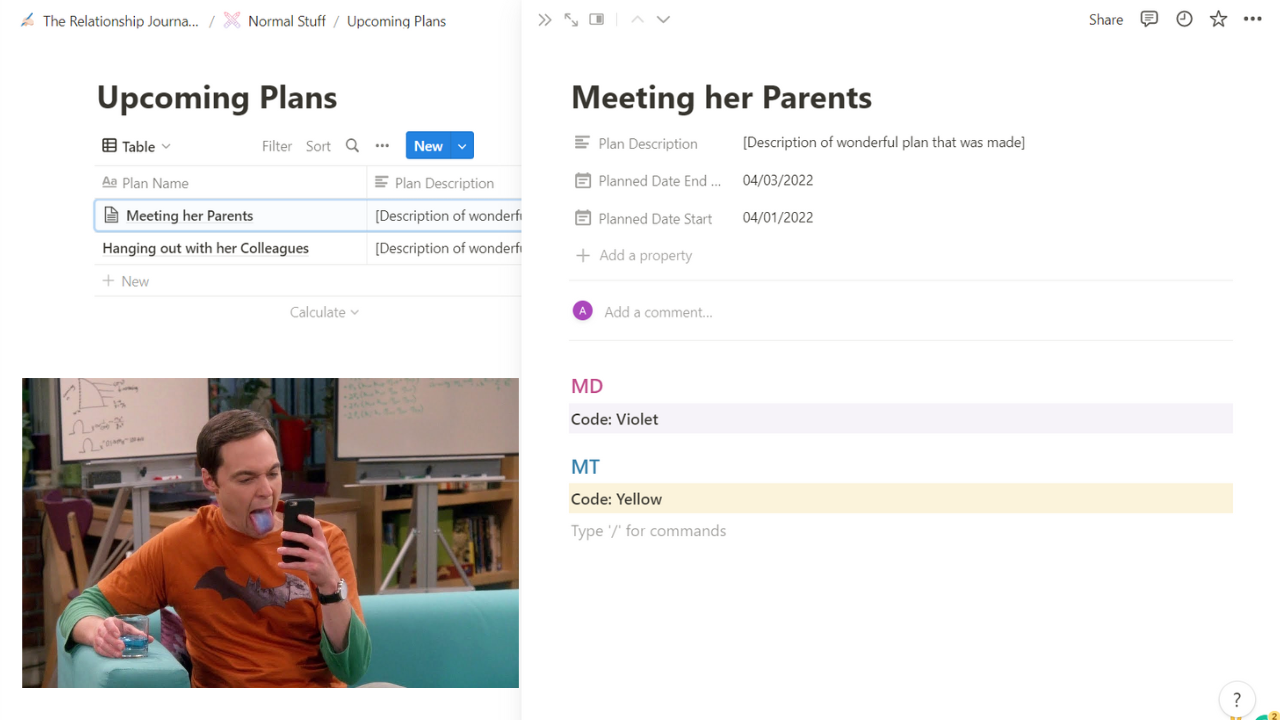Go to next record with down chevron
The height and width of the screenshot is (720, 1280).
663,20
